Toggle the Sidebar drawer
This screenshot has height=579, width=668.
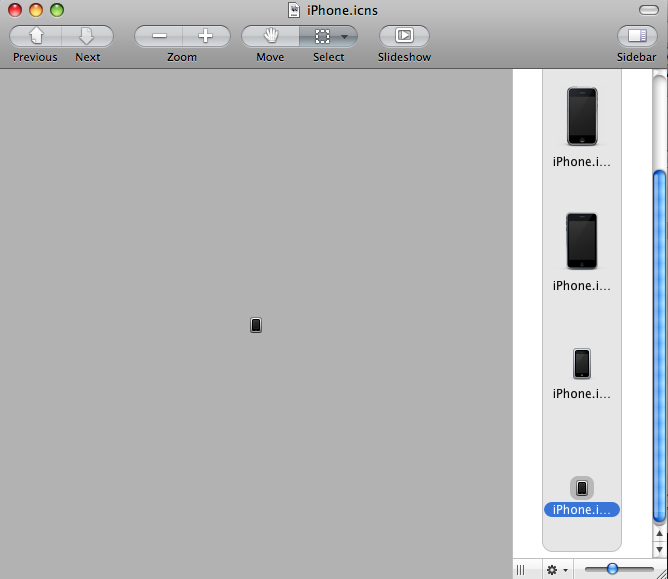[x=637, y=36]
